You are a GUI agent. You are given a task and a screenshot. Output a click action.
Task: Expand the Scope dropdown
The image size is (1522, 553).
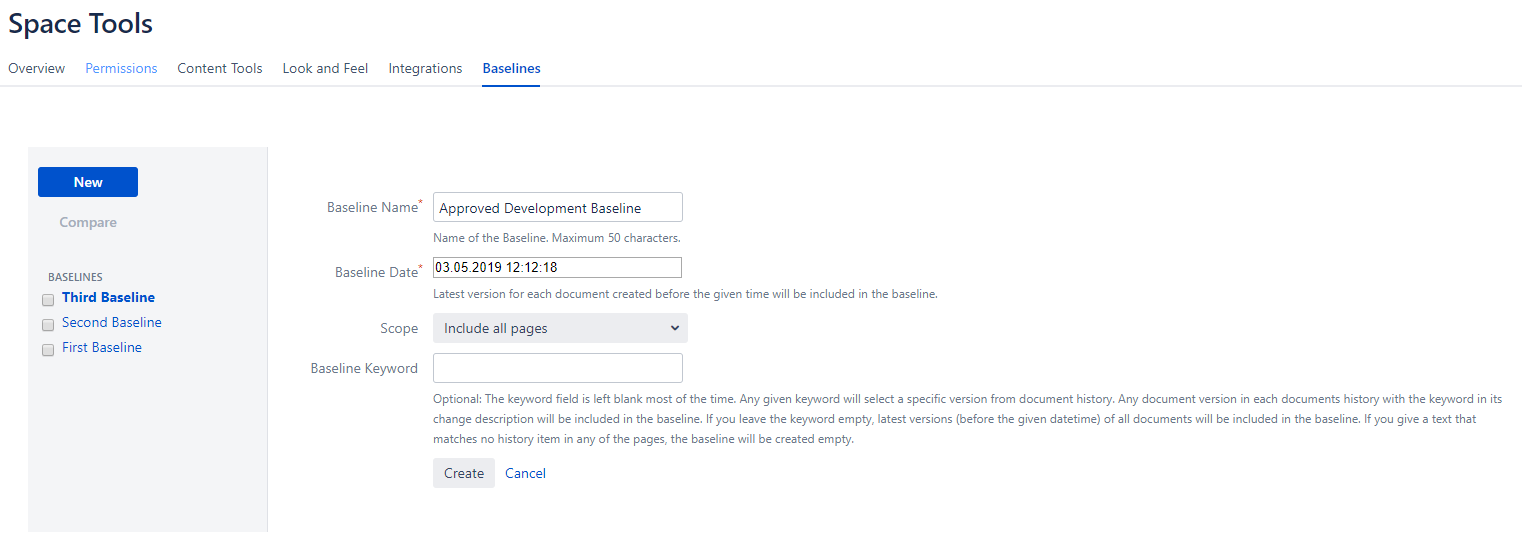560,328
